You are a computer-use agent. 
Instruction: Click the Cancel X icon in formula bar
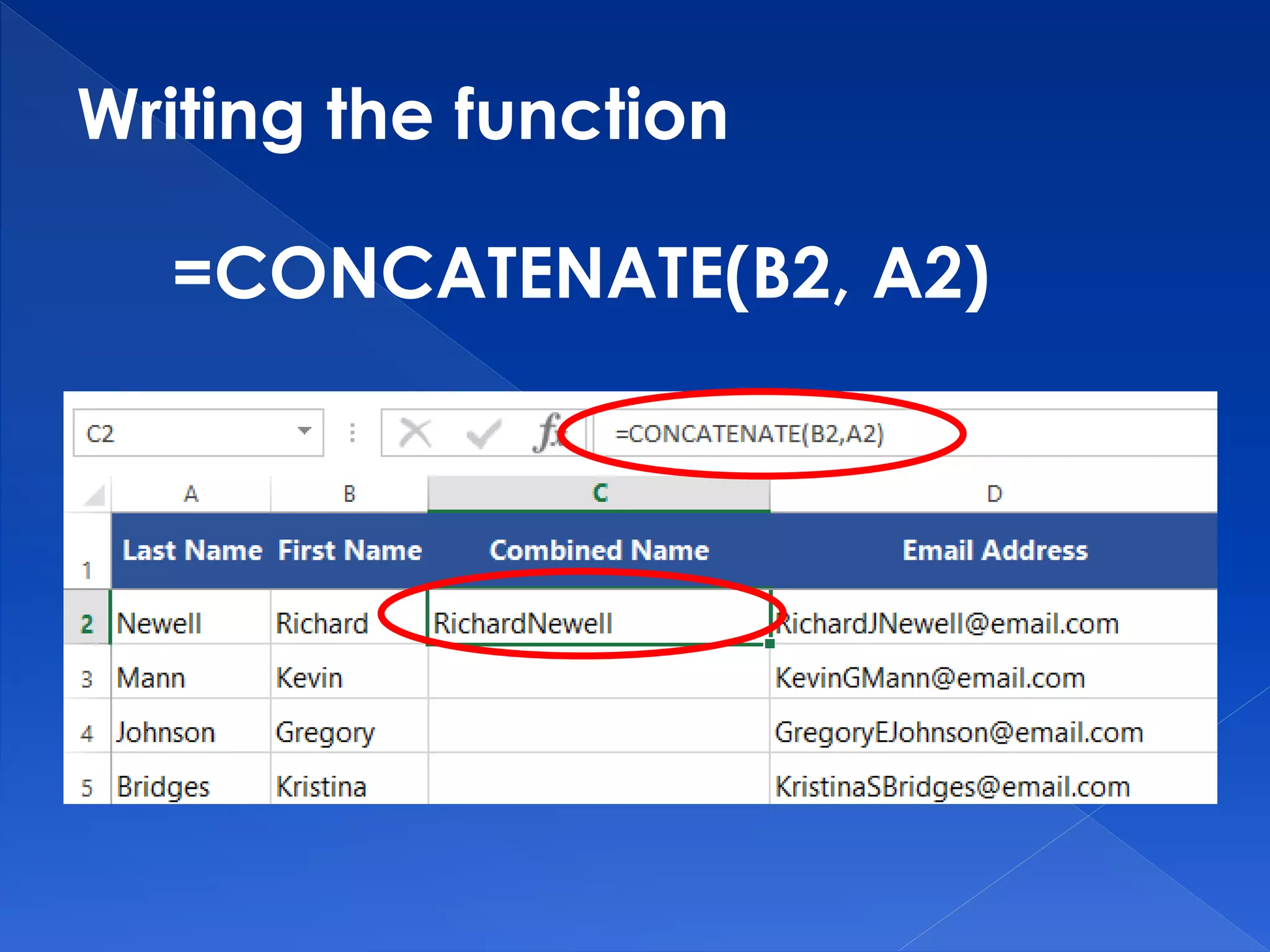pyautogui.click(x=415, y=433)
